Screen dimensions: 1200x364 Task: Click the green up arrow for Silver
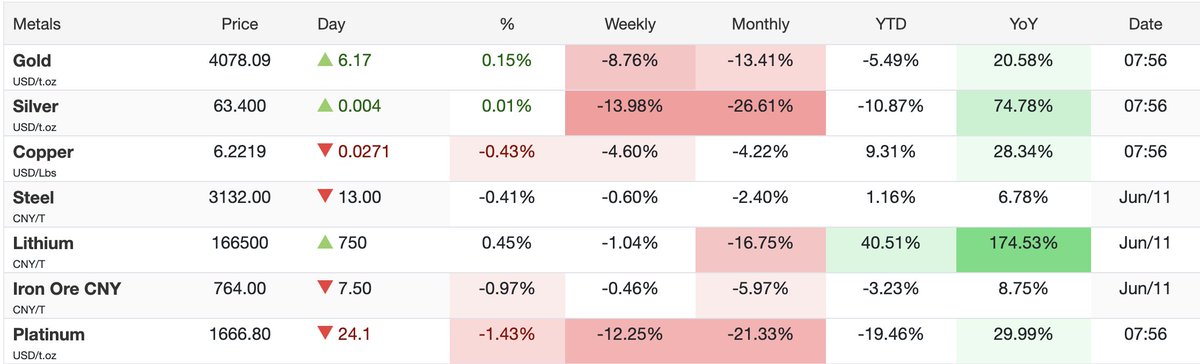pyautogui.click(x=325, y=106)
